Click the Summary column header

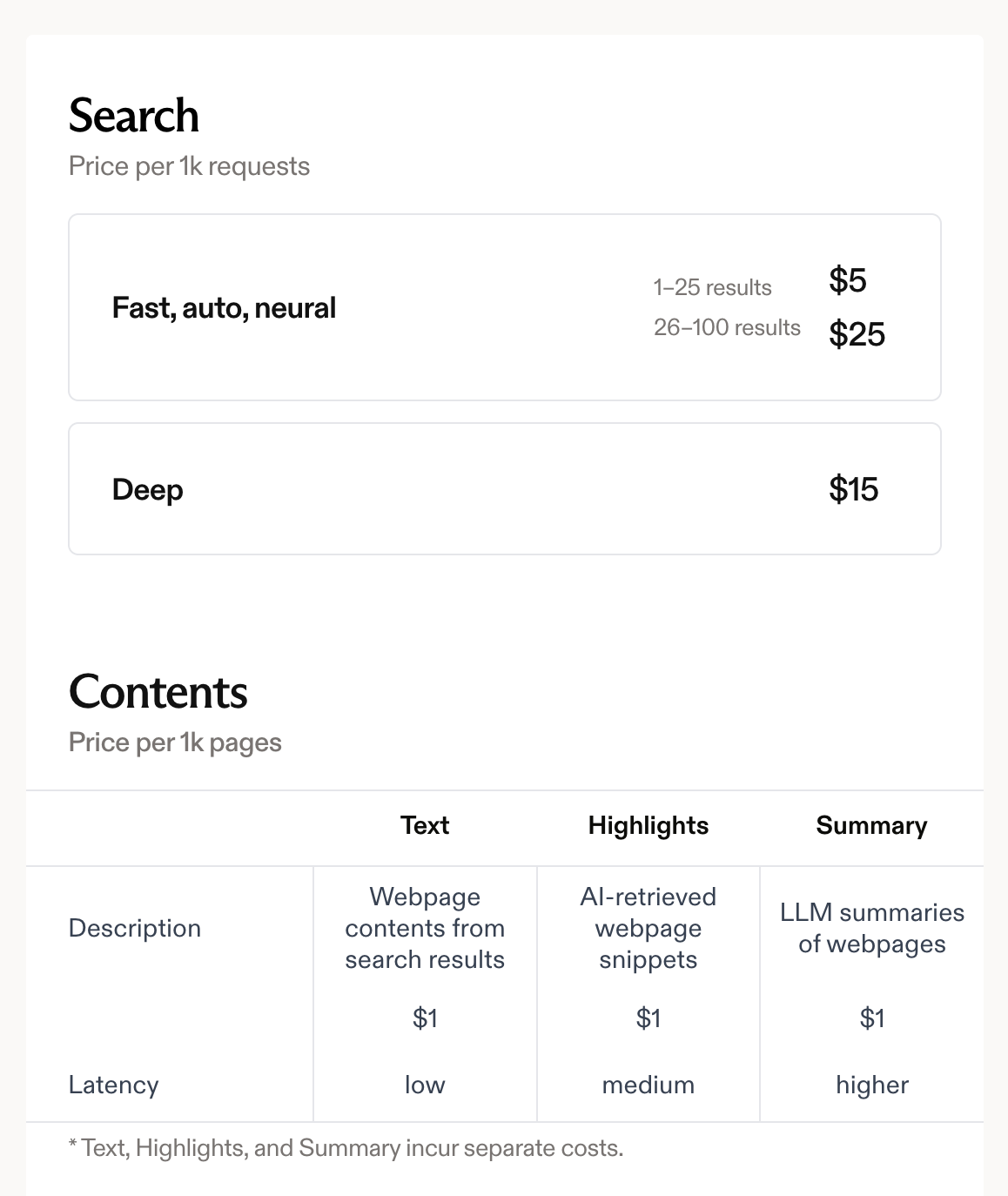point(871,825)
